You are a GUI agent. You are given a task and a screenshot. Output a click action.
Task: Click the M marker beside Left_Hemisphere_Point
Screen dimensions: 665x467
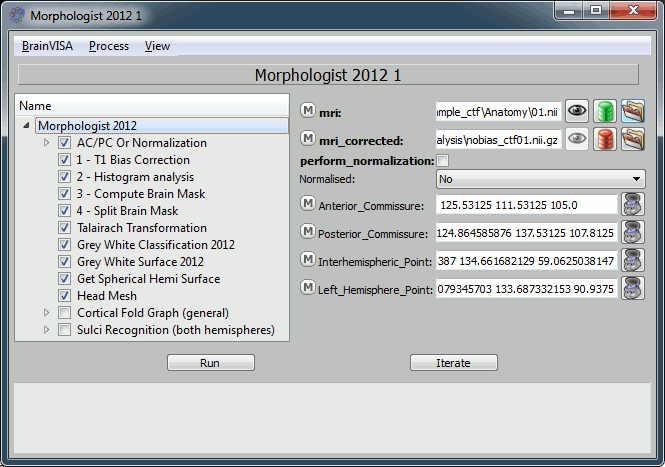pyautogui.click(x=308, y=288)
